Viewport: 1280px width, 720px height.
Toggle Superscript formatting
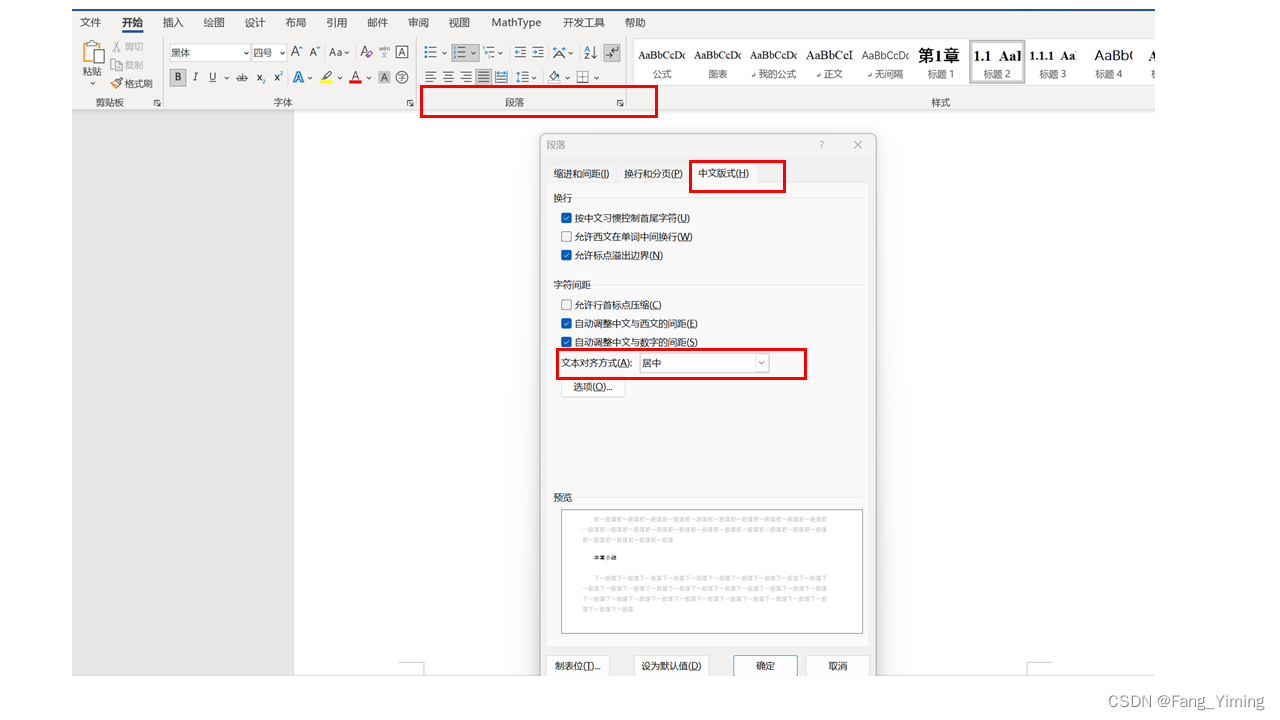tap(279, 77)
